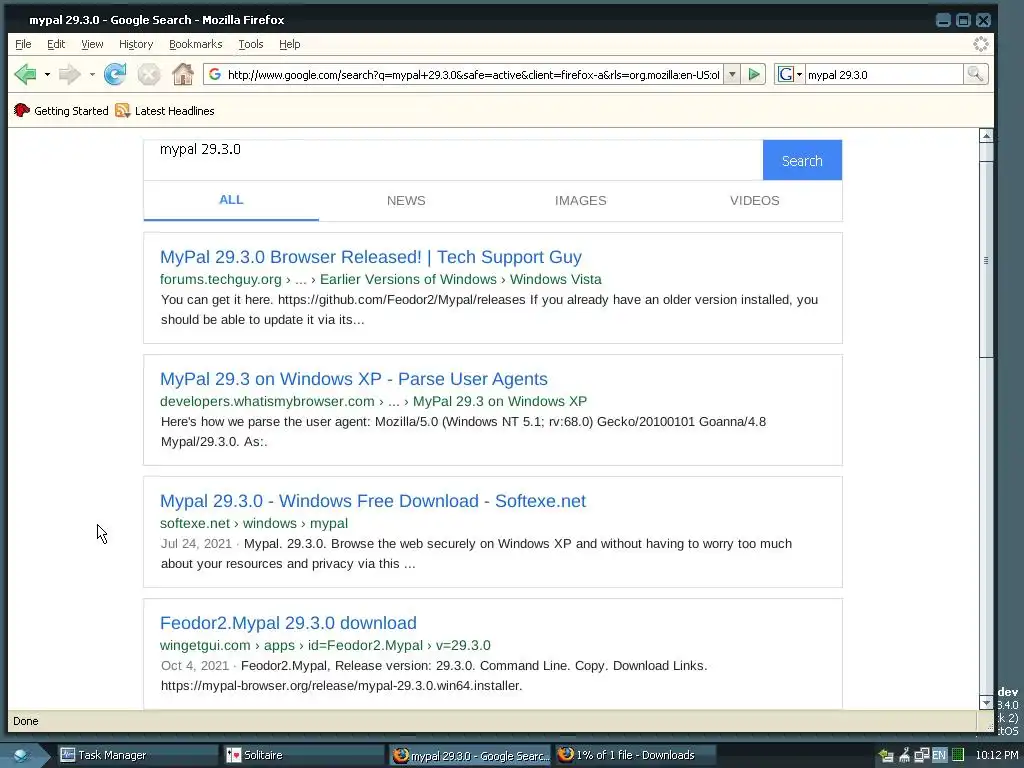Open MyPal 29.3.0 Browser Released Tech Support Guy

pos(370,257)
